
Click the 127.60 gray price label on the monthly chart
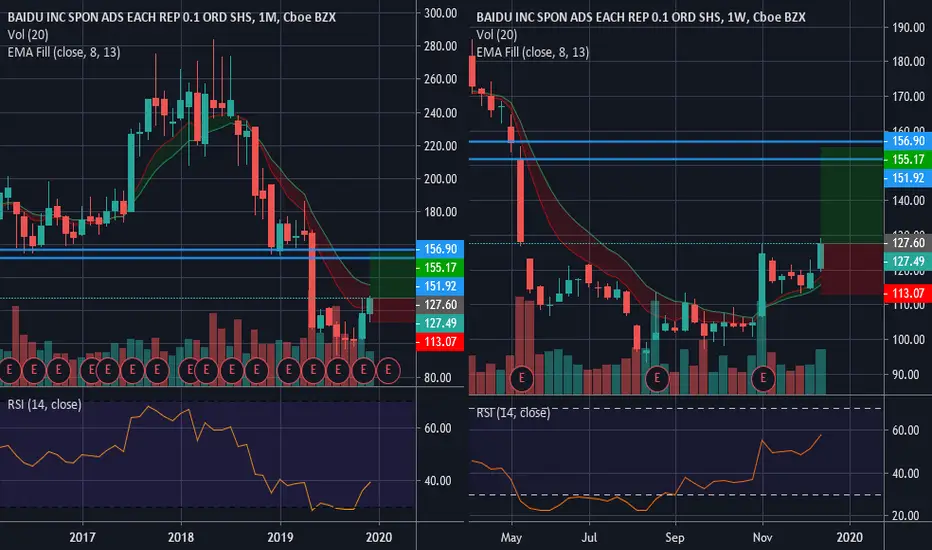pos(440,304)
